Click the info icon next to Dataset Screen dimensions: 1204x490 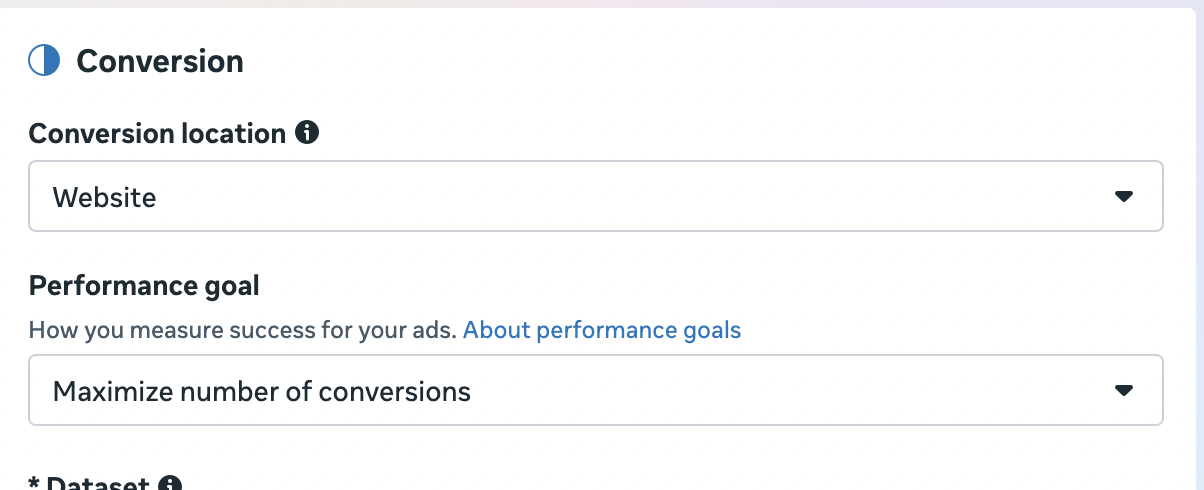click(170, 485)
